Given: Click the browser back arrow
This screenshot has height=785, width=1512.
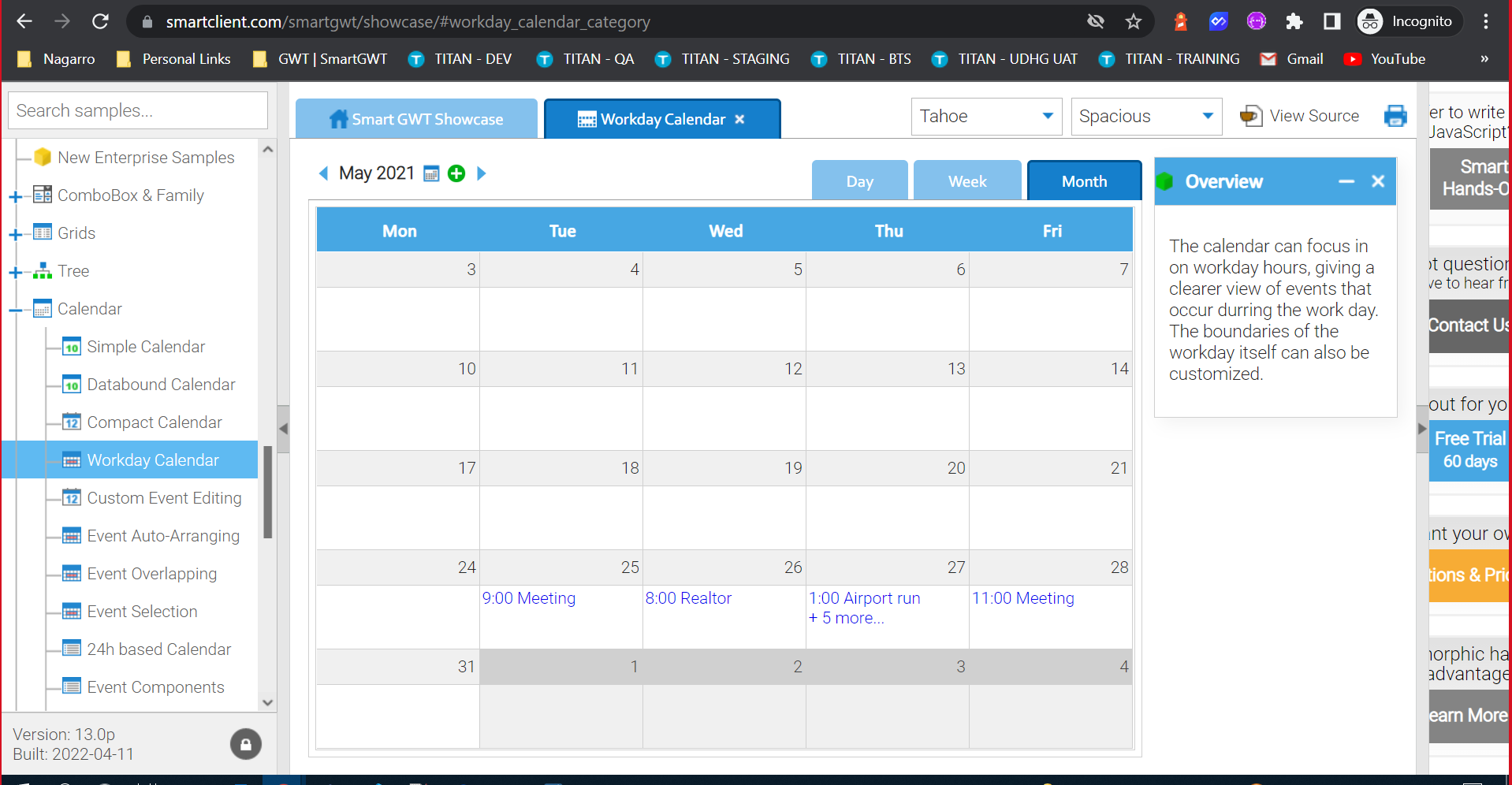Looking at the screenshot, I should tap(24, 21).
